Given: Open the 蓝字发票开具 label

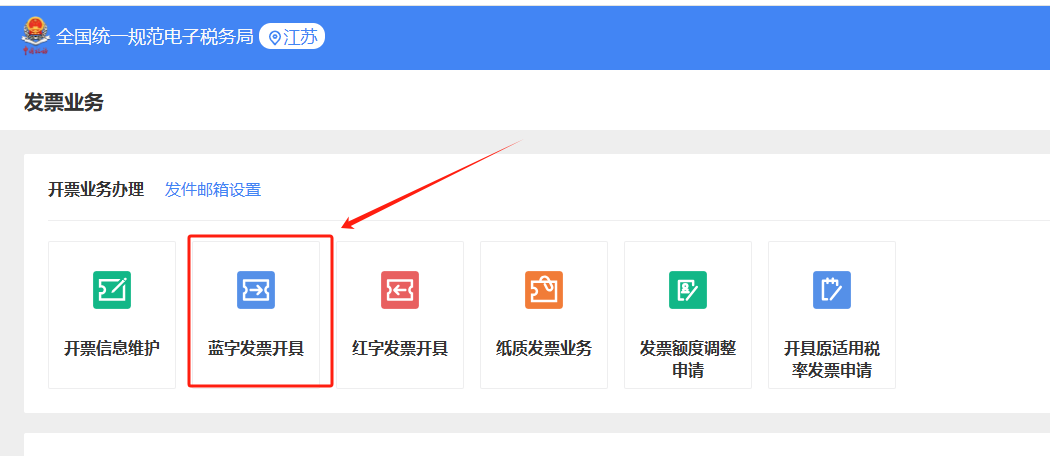Looking at the screenshot, I should (x=256, y=349).
